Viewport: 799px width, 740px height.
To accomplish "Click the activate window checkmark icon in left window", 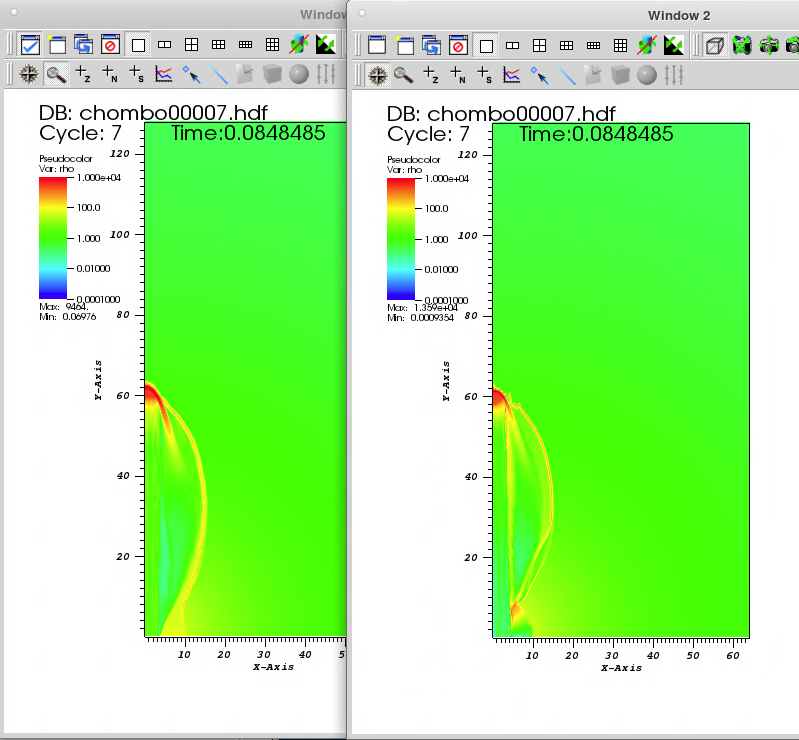I will (30, 45).
